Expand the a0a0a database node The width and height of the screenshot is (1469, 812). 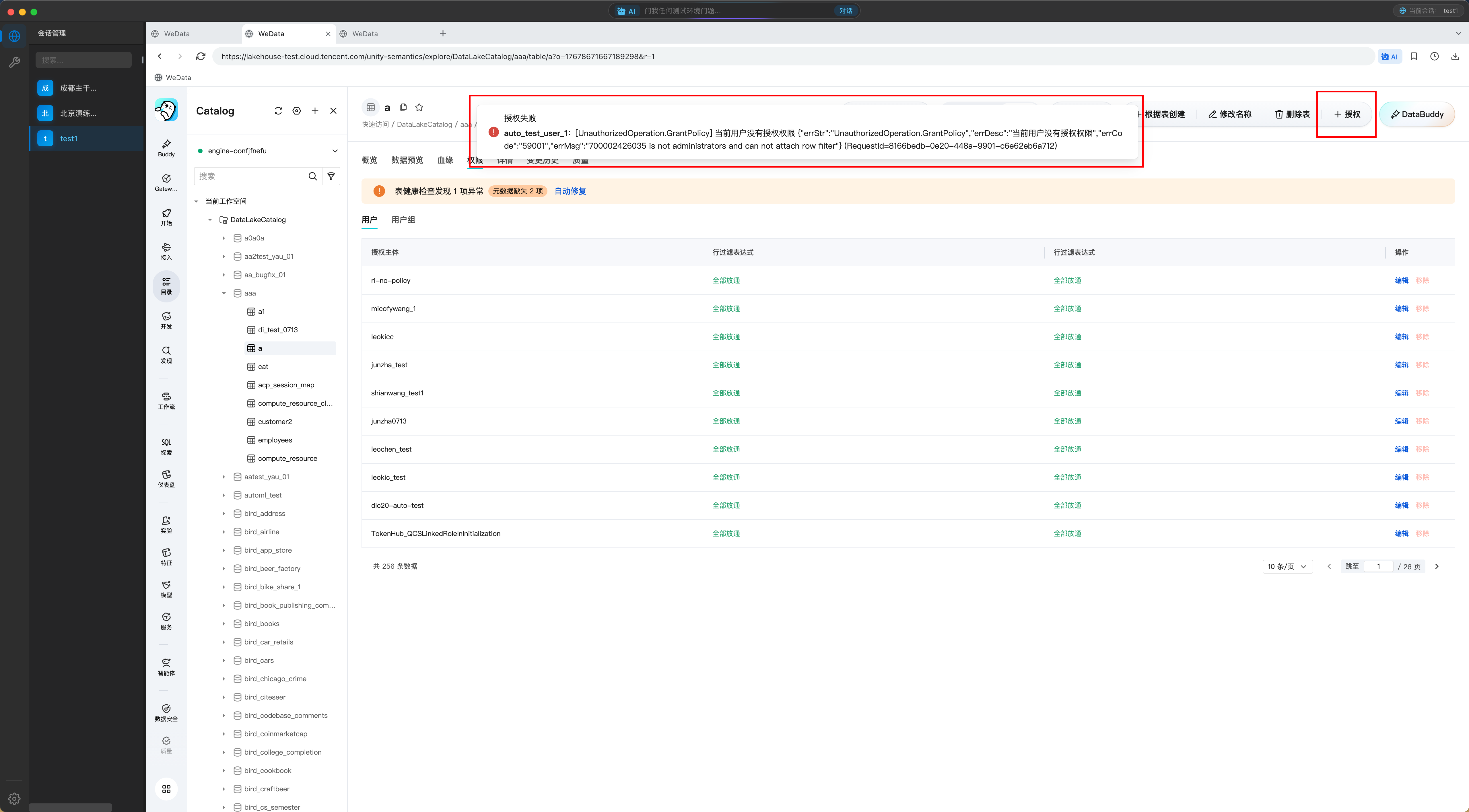coord(224,238)
